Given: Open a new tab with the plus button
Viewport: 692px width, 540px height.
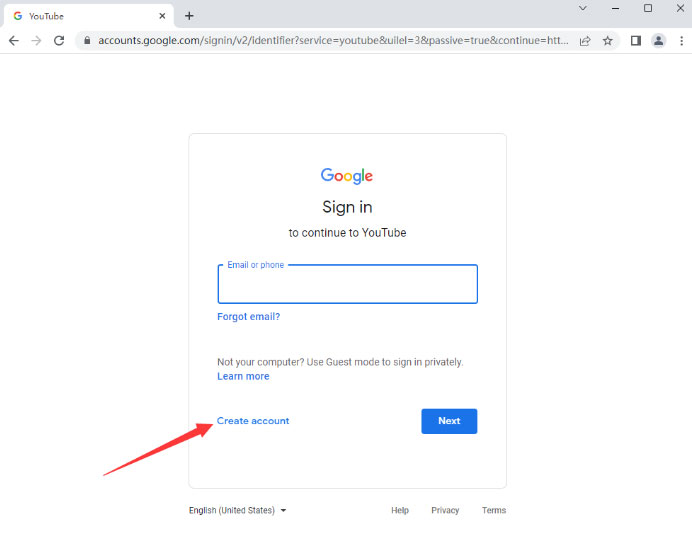Looking at the screenshot, I should 189,16.
